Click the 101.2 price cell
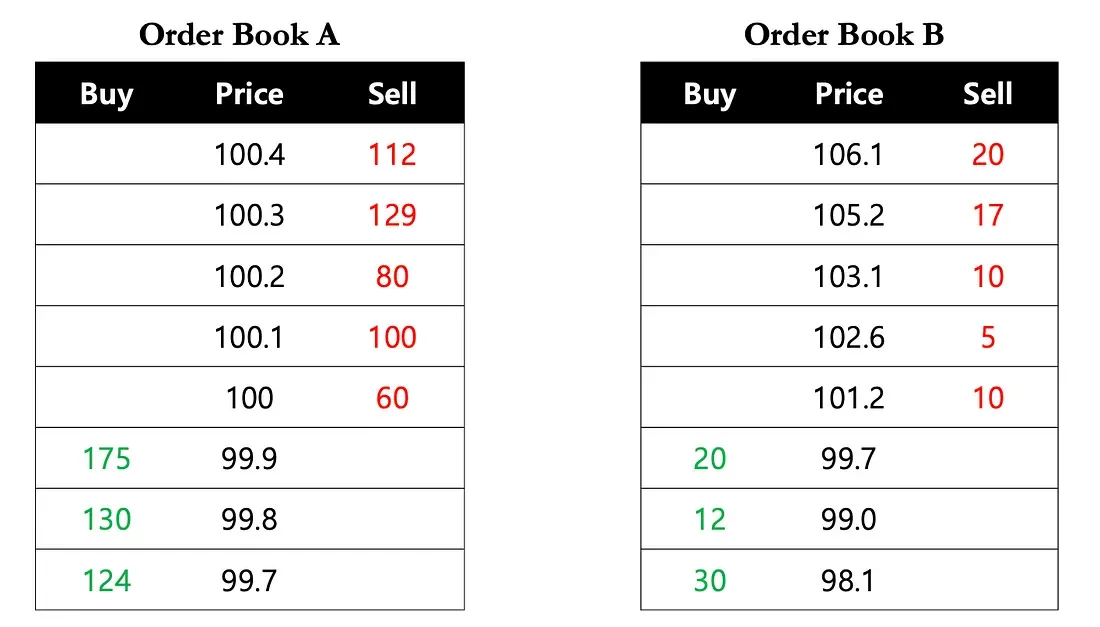The image size is (1100, 627). click(x=849, y=398)
